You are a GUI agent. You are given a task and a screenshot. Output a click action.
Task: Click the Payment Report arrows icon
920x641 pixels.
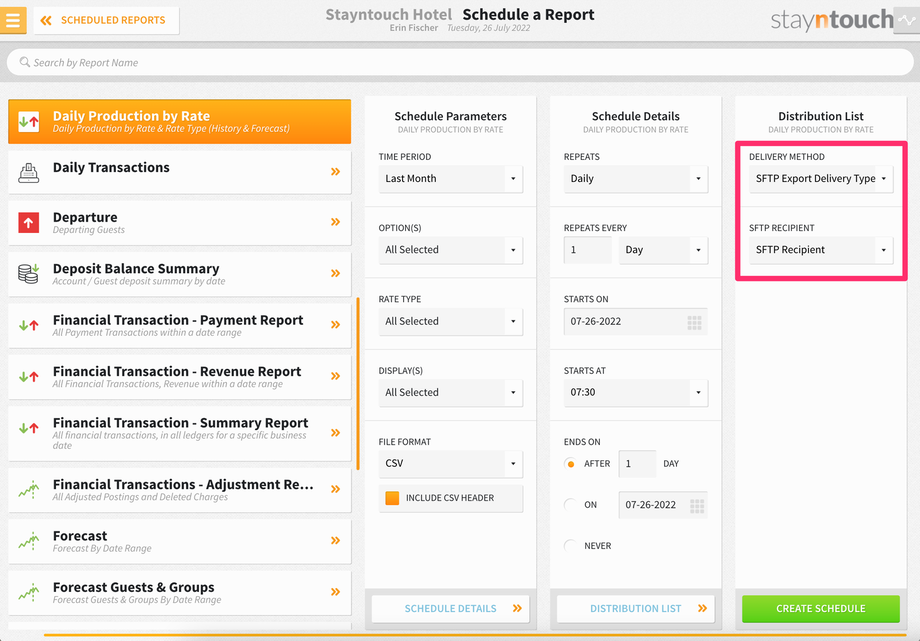click(28, 325)
